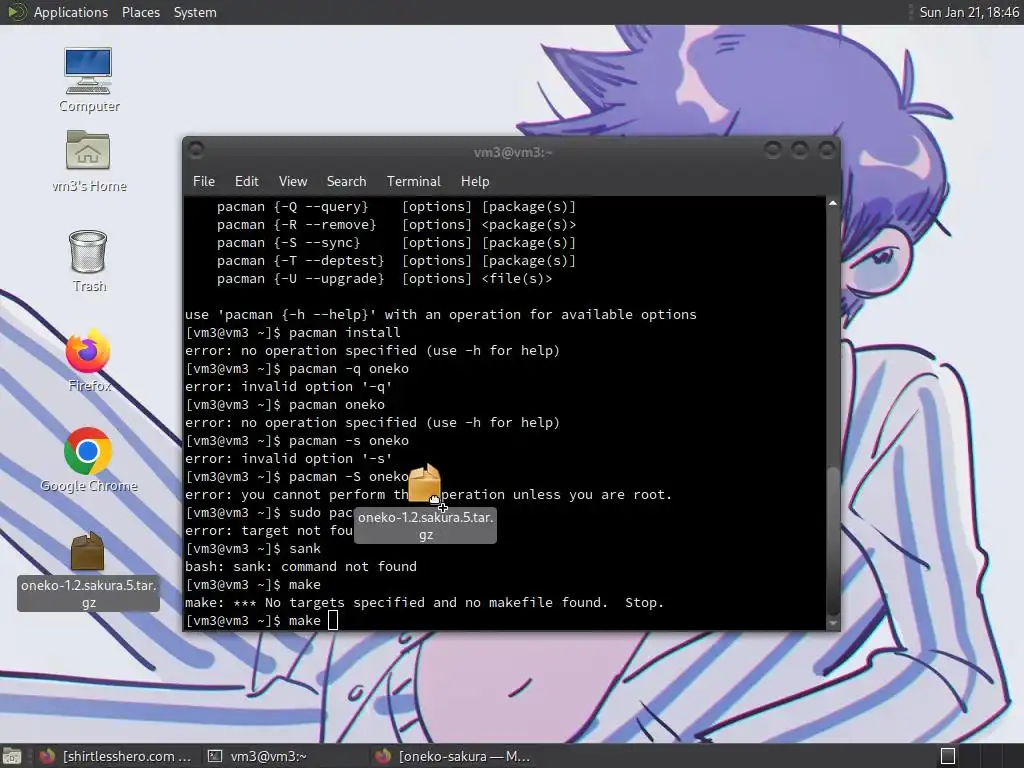Click the 'No targets specified' make error line
1024x768 pixels.
click(x=424, y=602)
